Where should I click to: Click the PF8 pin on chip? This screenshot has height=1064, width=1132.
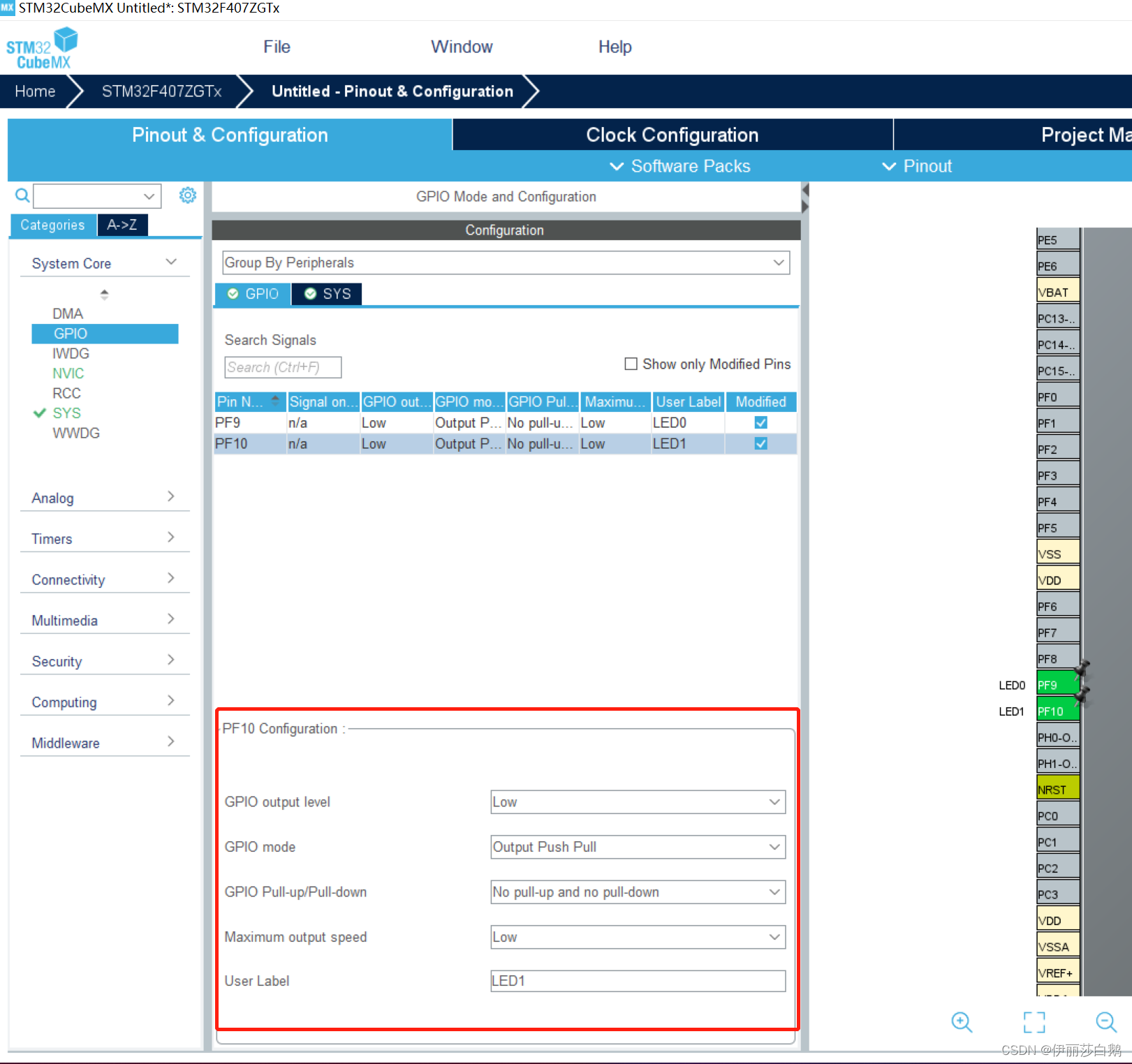1057,658
